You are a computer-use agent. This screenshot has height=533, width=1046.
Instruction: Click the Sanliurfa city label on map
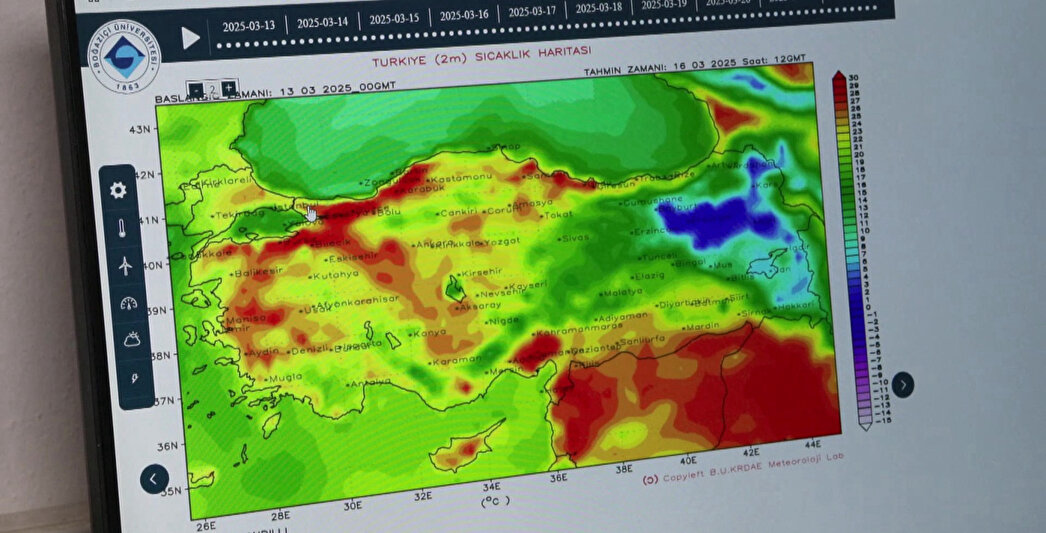coord(640,341)
